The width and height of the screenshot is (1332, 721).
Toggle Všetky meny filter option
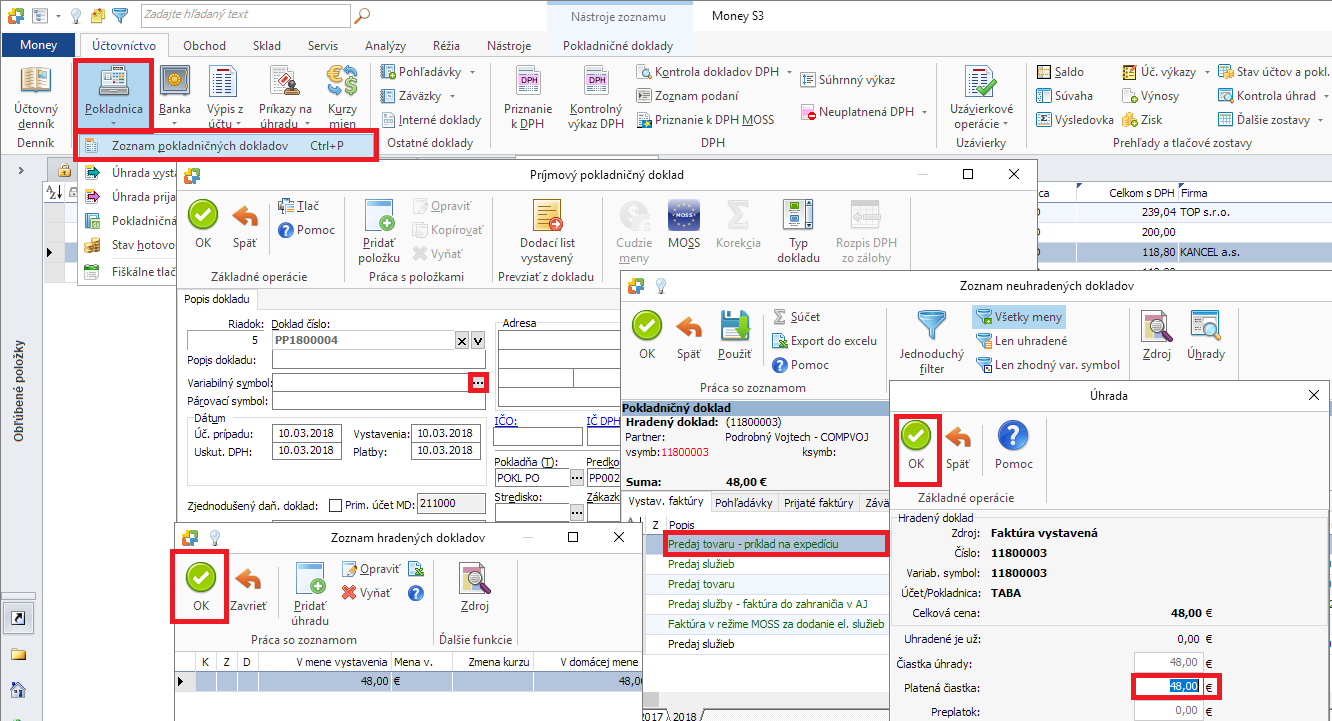(x=1019, y=317)
